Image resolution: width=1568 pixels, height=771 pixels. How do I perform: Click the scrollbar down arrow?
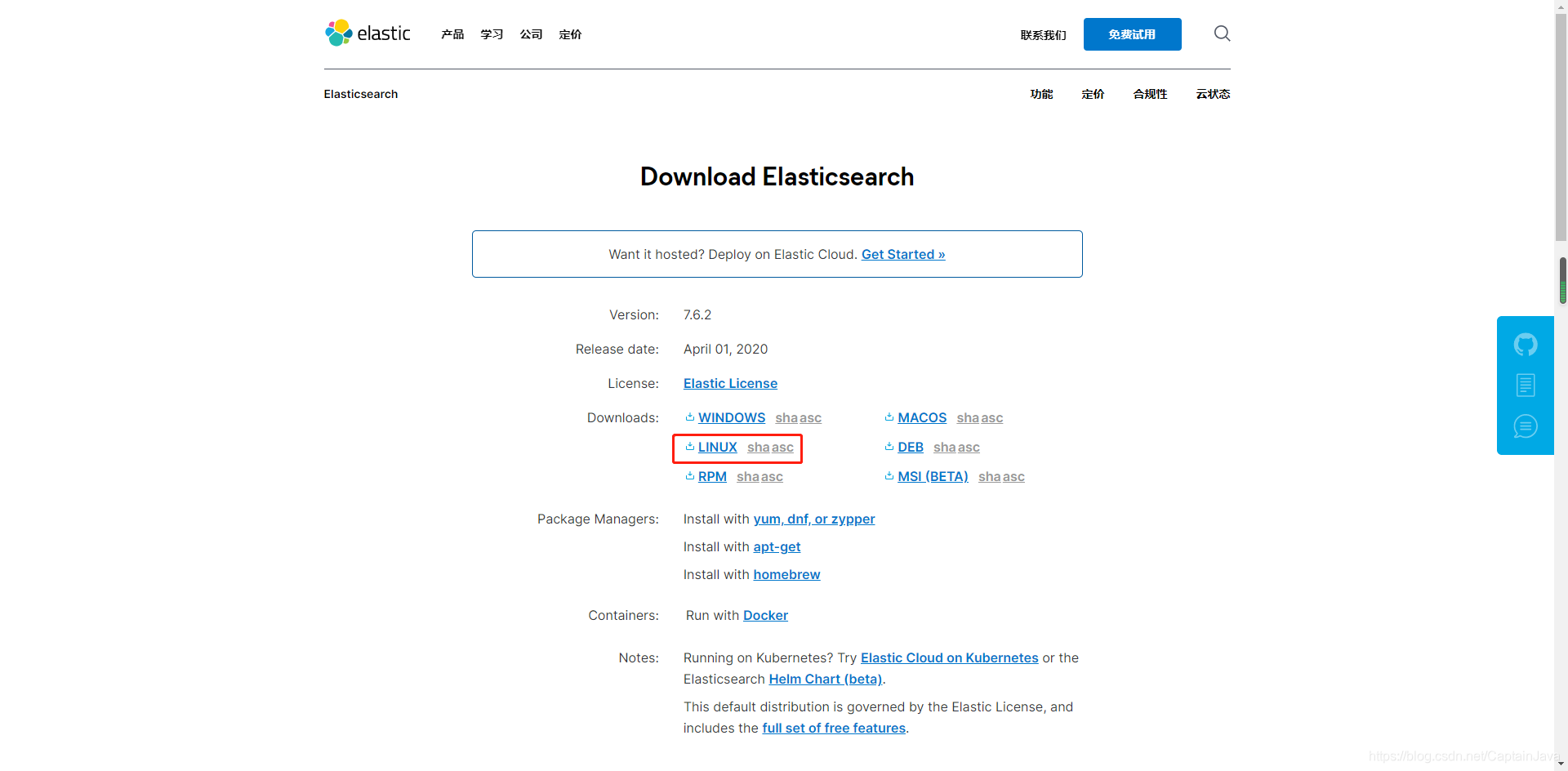pyautogui.click(x=1561, y=764)
